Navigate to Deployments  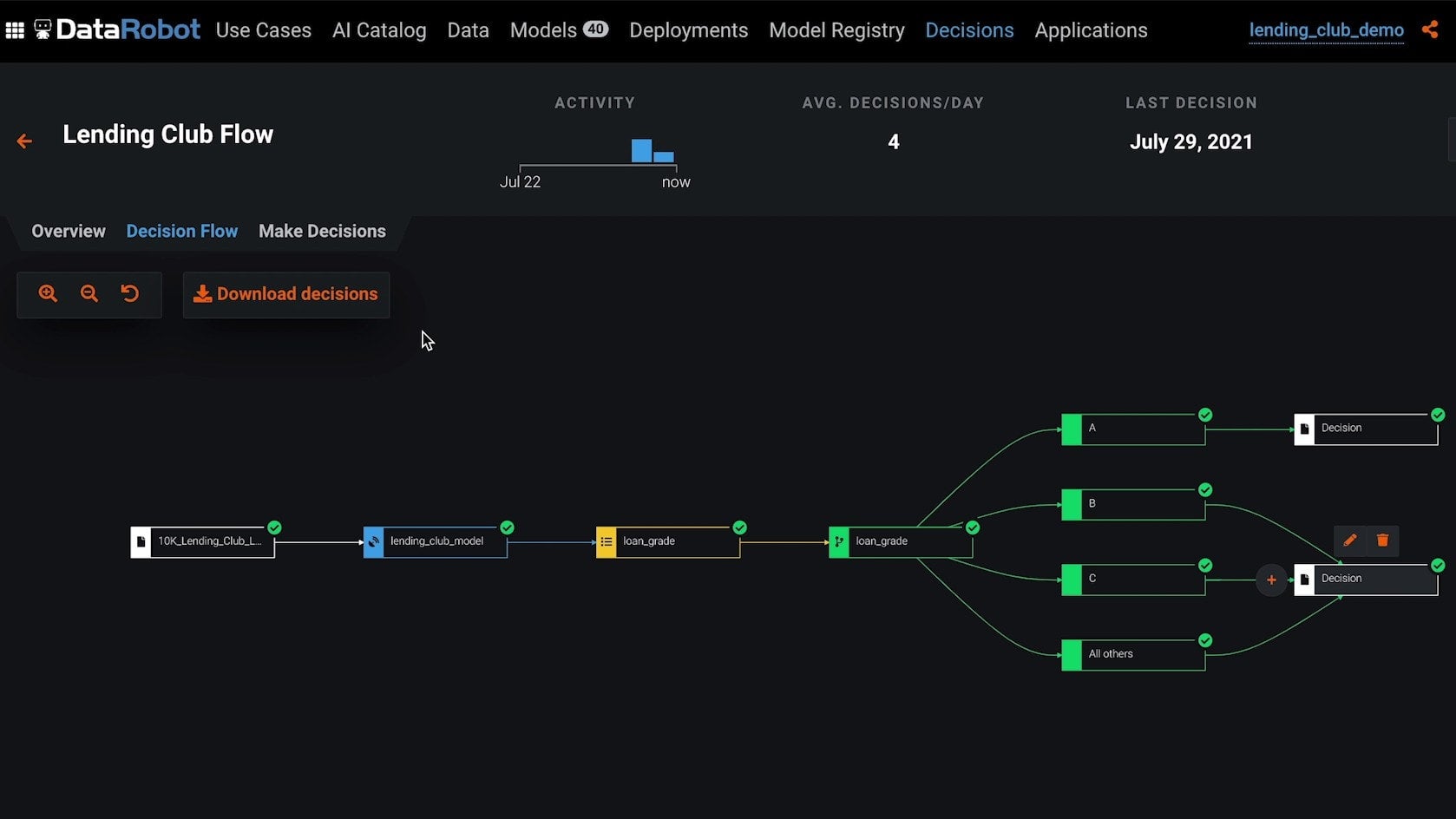(x=688, y=30)
